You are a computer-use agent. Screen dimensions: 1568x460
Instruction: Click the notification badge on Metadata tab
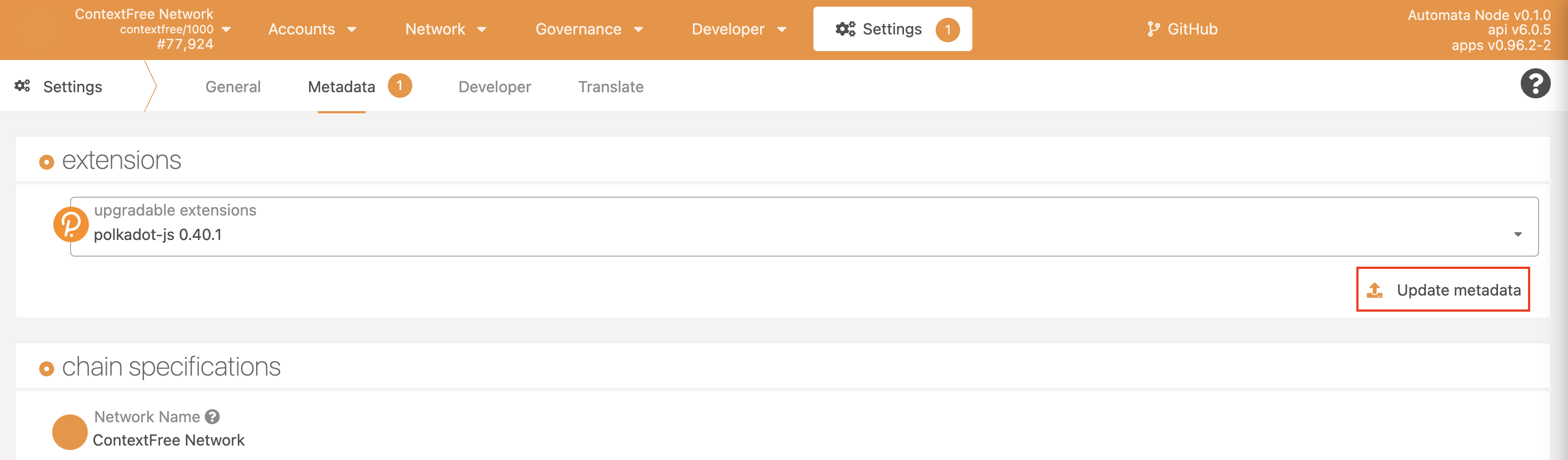coord(400,86)
